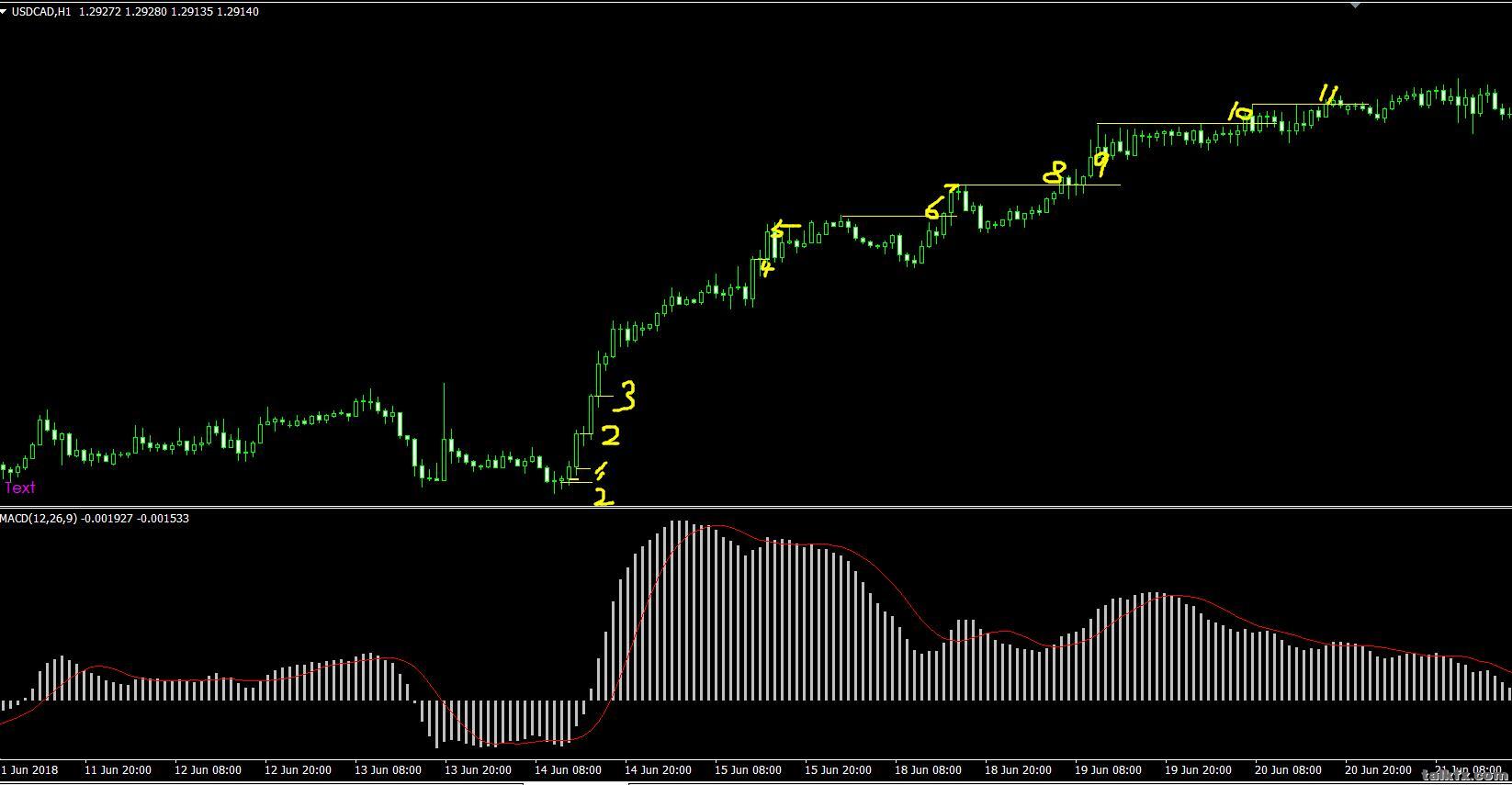Click the "20 Jun 20:00" time label
The width and height of the screenshot is (1512, 785).
click(x=1379, y=769)
